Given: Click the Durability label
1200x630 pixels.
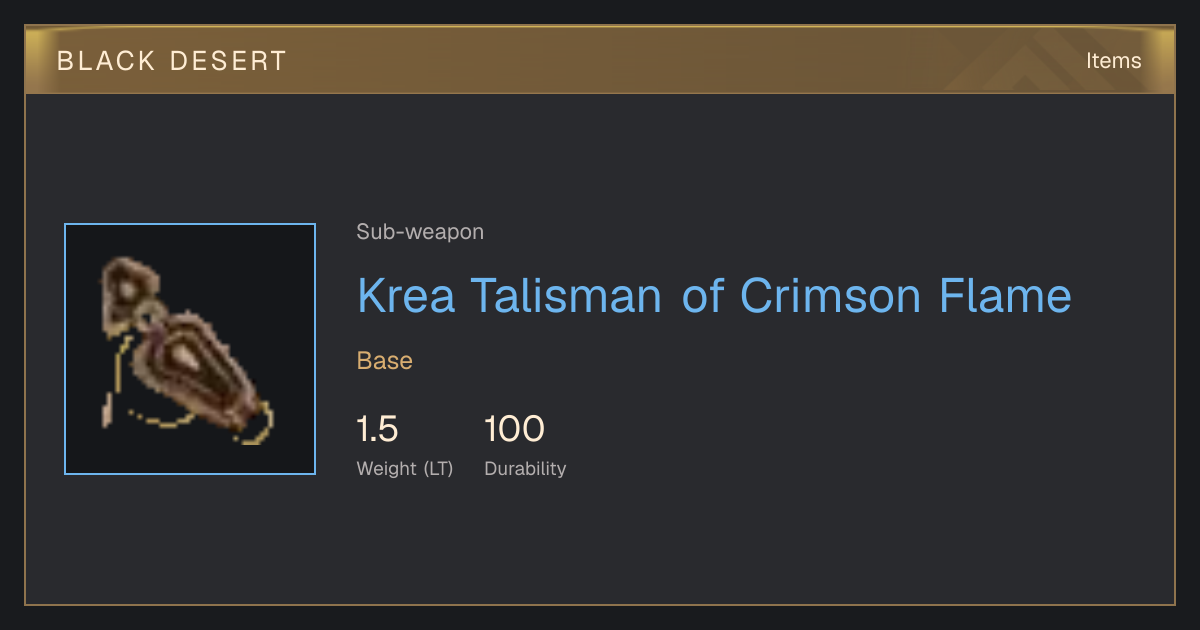Looking at the screenshot, I should point(525,469).
